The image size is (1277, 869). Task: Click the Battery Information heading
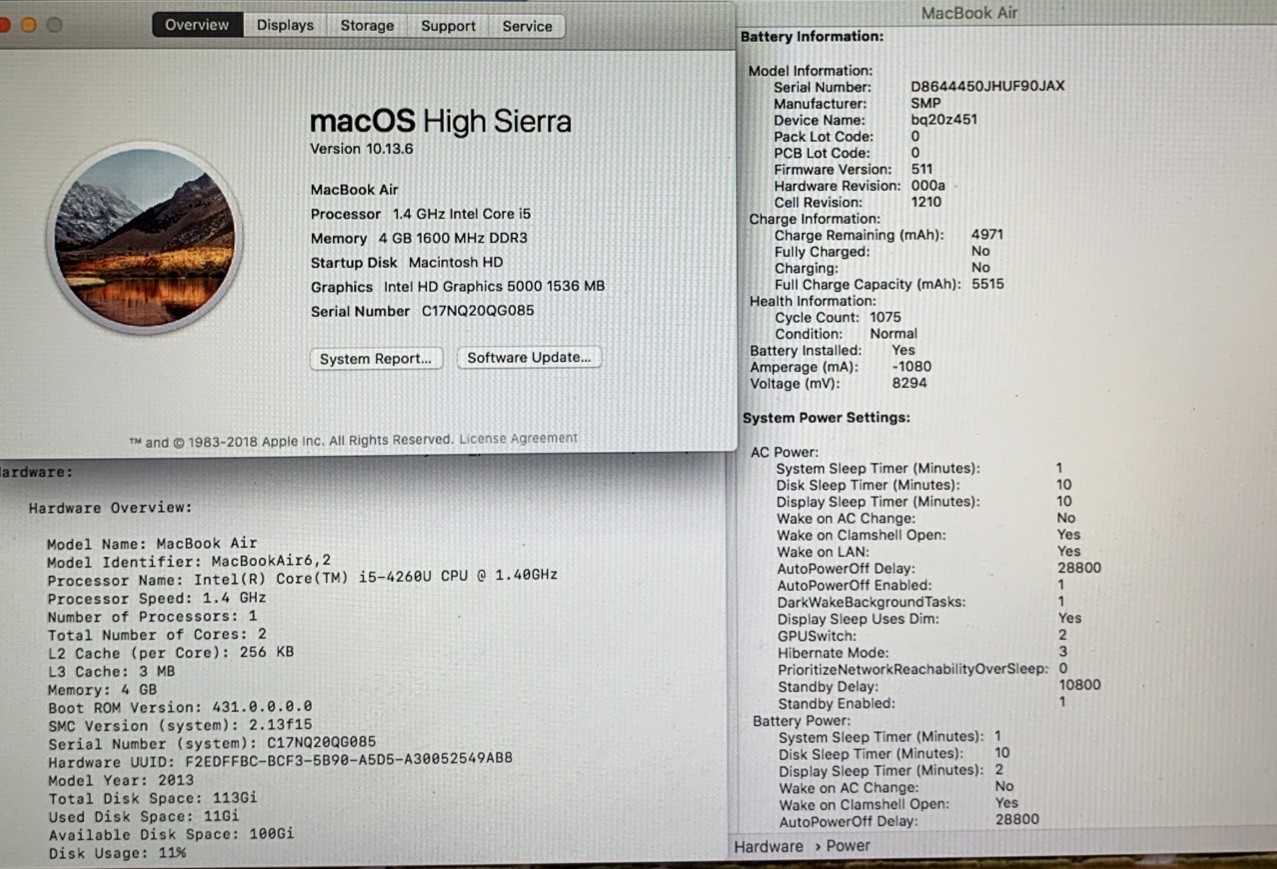pyautogui.click(x=812, y=37)
